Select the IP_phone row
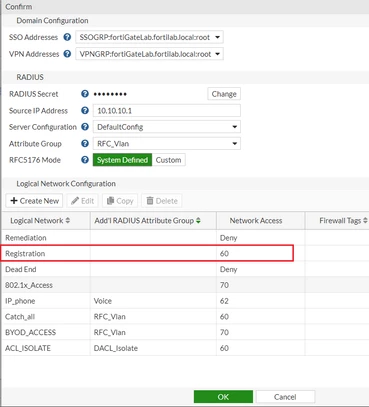Image resolution: width=369 pixels, height=407 pixels. point(185,301)
